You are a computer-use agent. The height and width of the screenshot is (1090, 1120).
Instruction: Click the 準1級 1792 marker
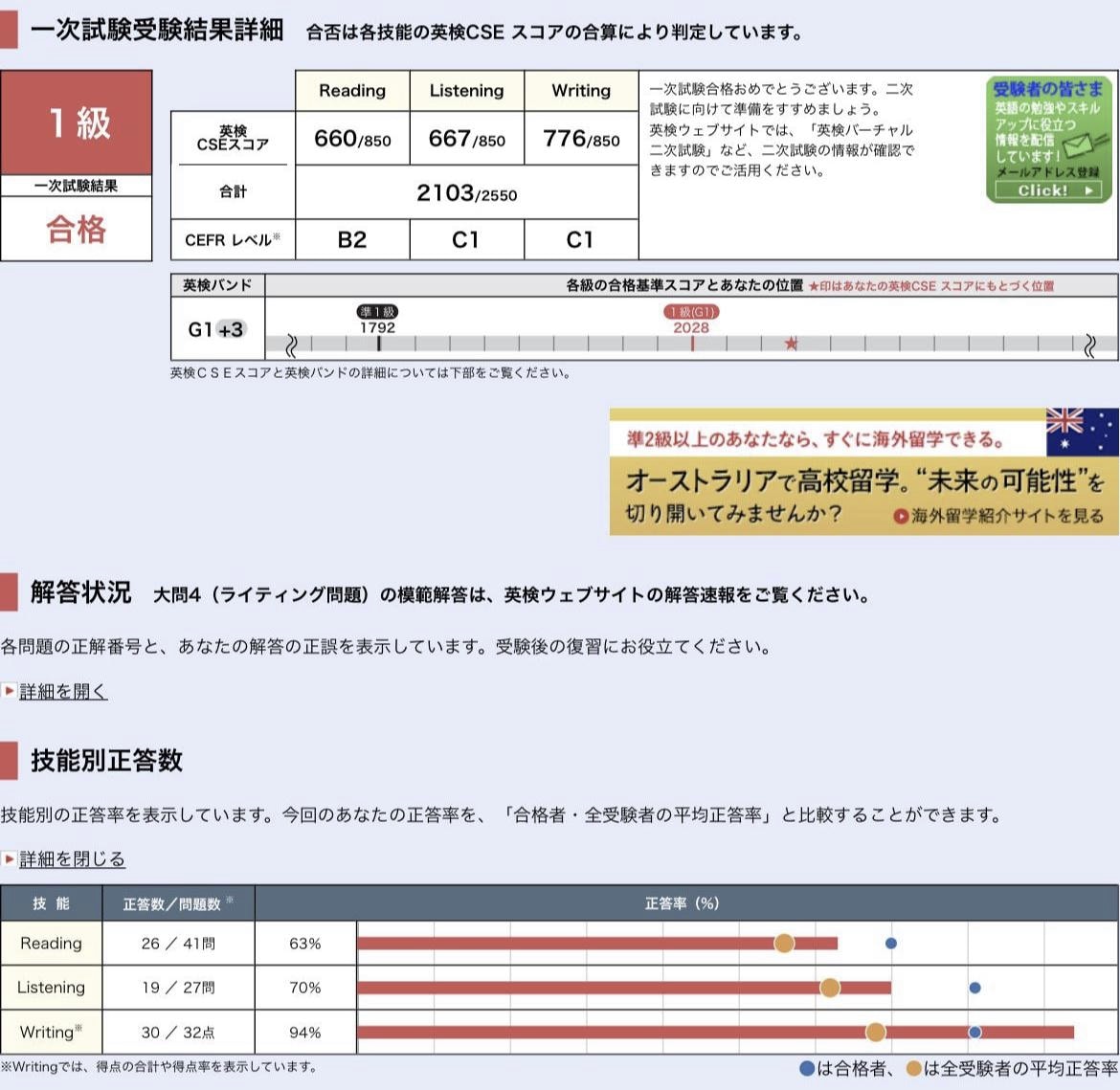point(377,320)
